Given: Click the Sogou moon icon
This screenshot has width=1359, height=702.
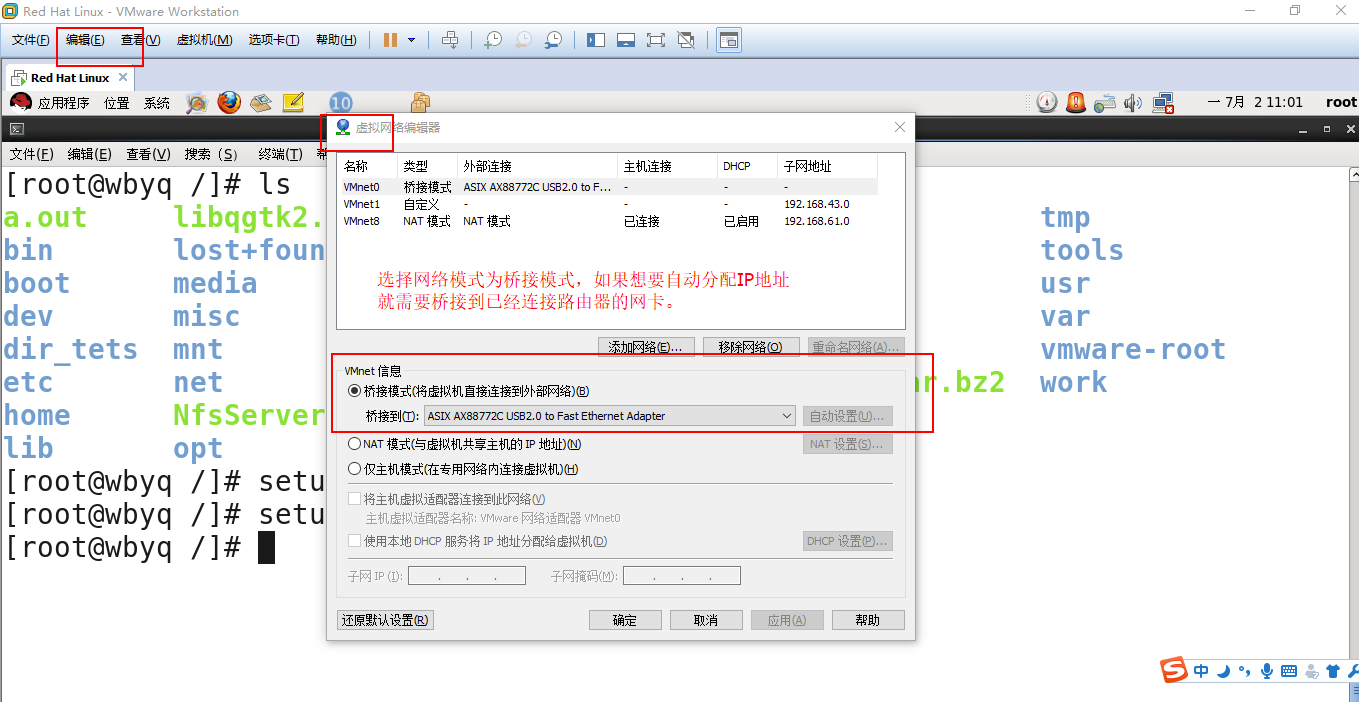Looking at the screenshot, I should click(1223, 671).
